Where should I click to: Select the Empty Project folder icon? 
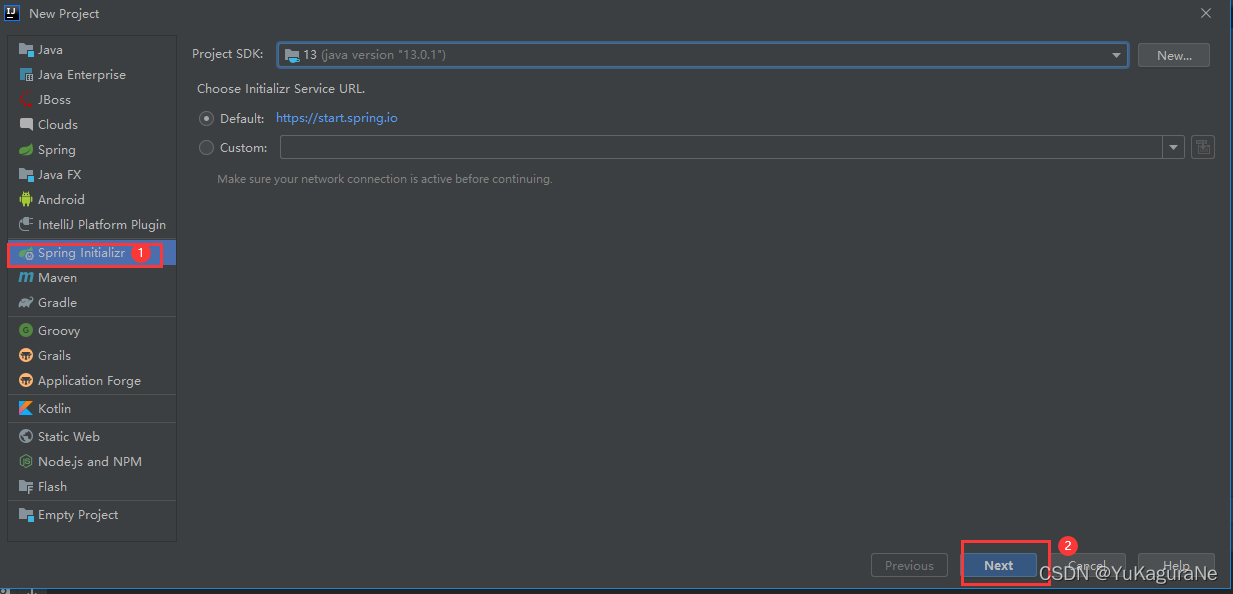[x=26, y=515]
